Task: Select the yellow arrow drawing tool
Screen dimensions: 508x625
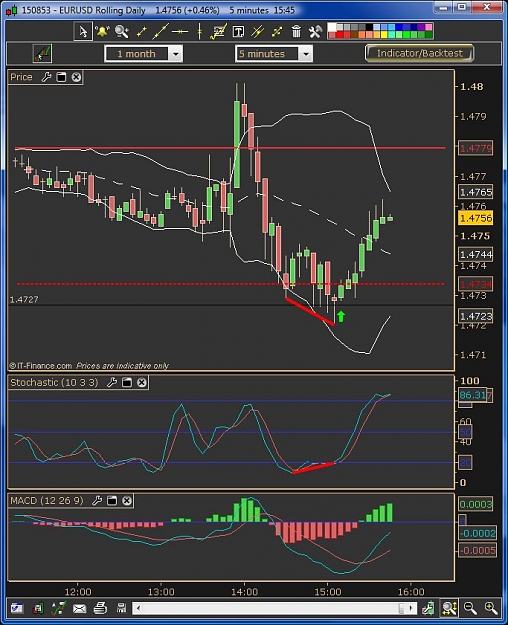Action: pos(277,31)
